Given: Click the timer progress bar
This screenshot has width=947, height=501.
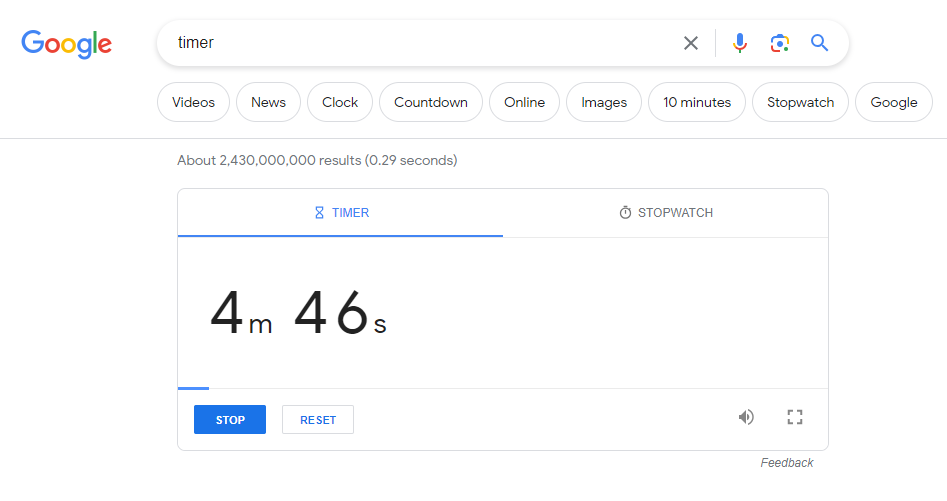Looking at the screenshot, I should tap(502, 389).
